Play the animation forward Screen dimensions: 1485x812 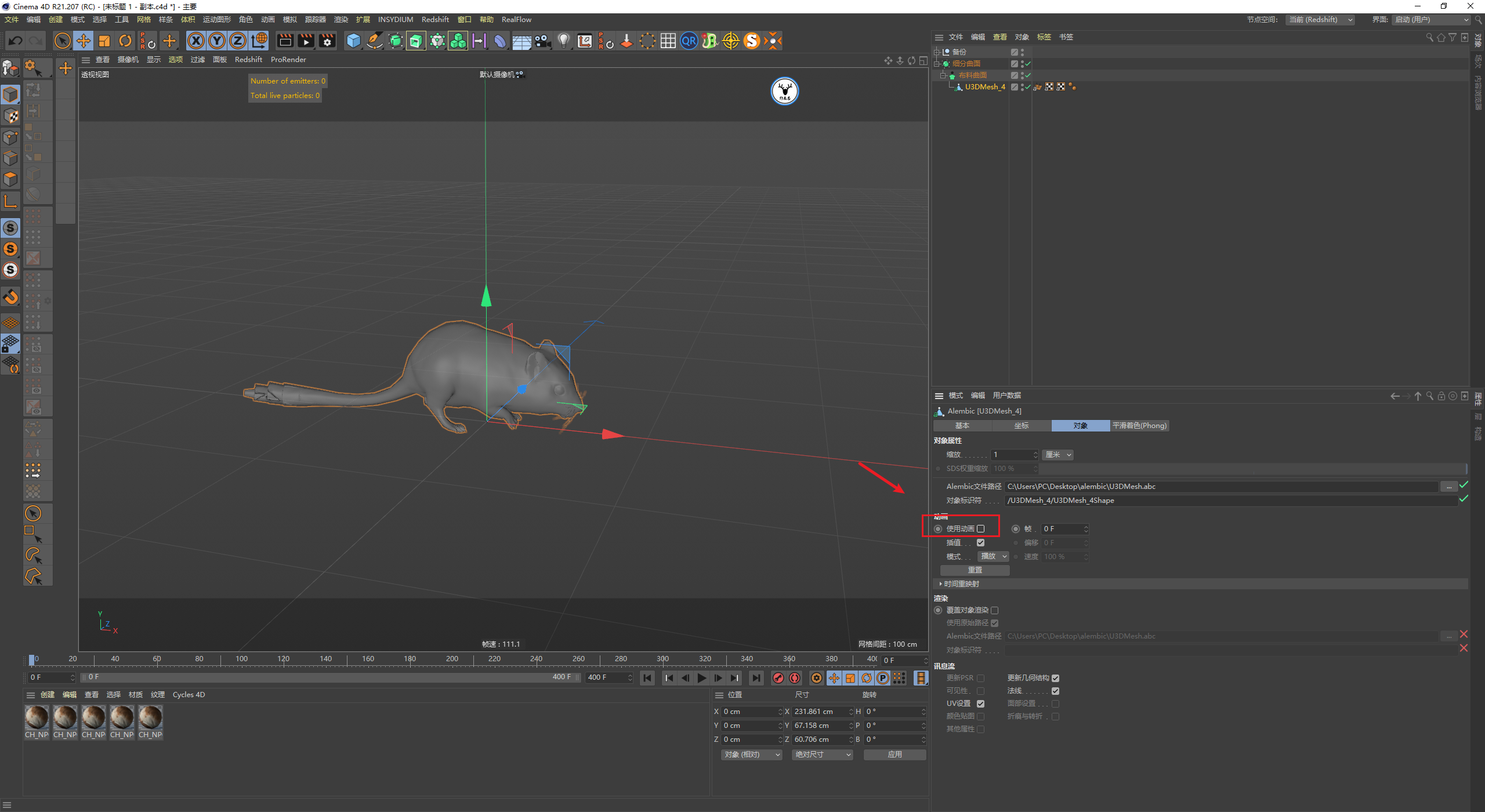click(702, 678)
